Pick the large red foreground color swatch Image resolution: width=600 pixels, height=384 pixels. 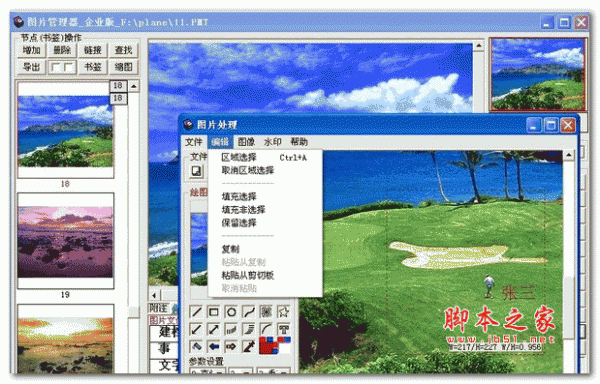[x=267, y=346]
